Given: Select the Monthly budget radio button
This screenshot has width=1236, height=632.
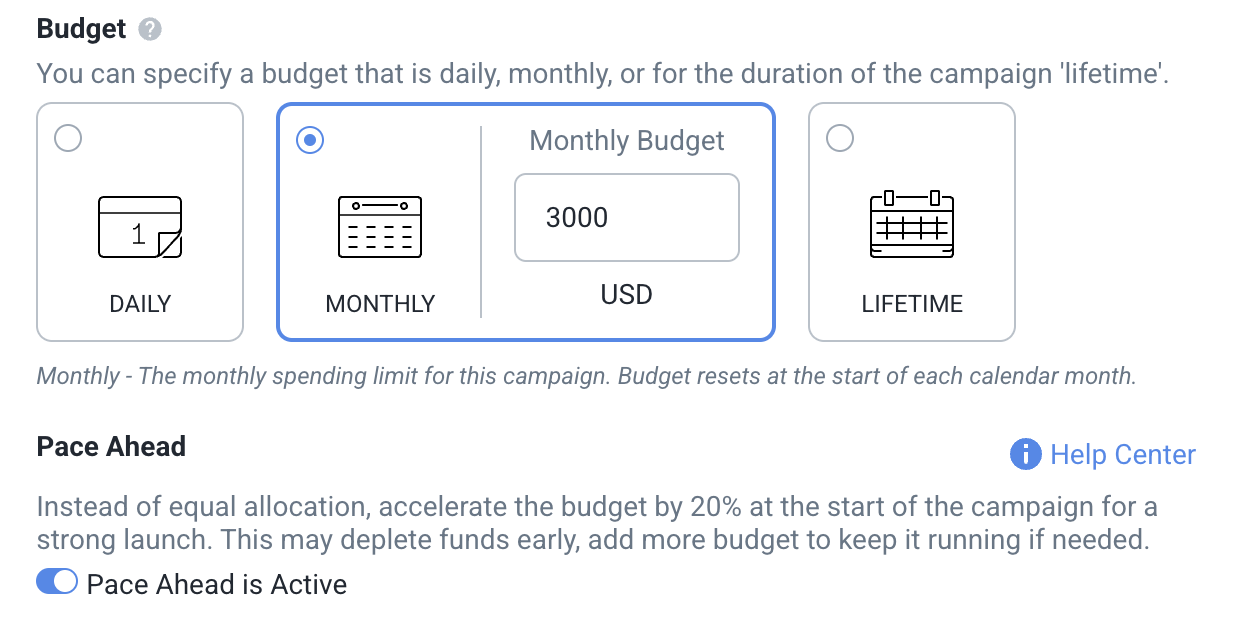Looking at the screenshot, I should click(x=310, y=140).
